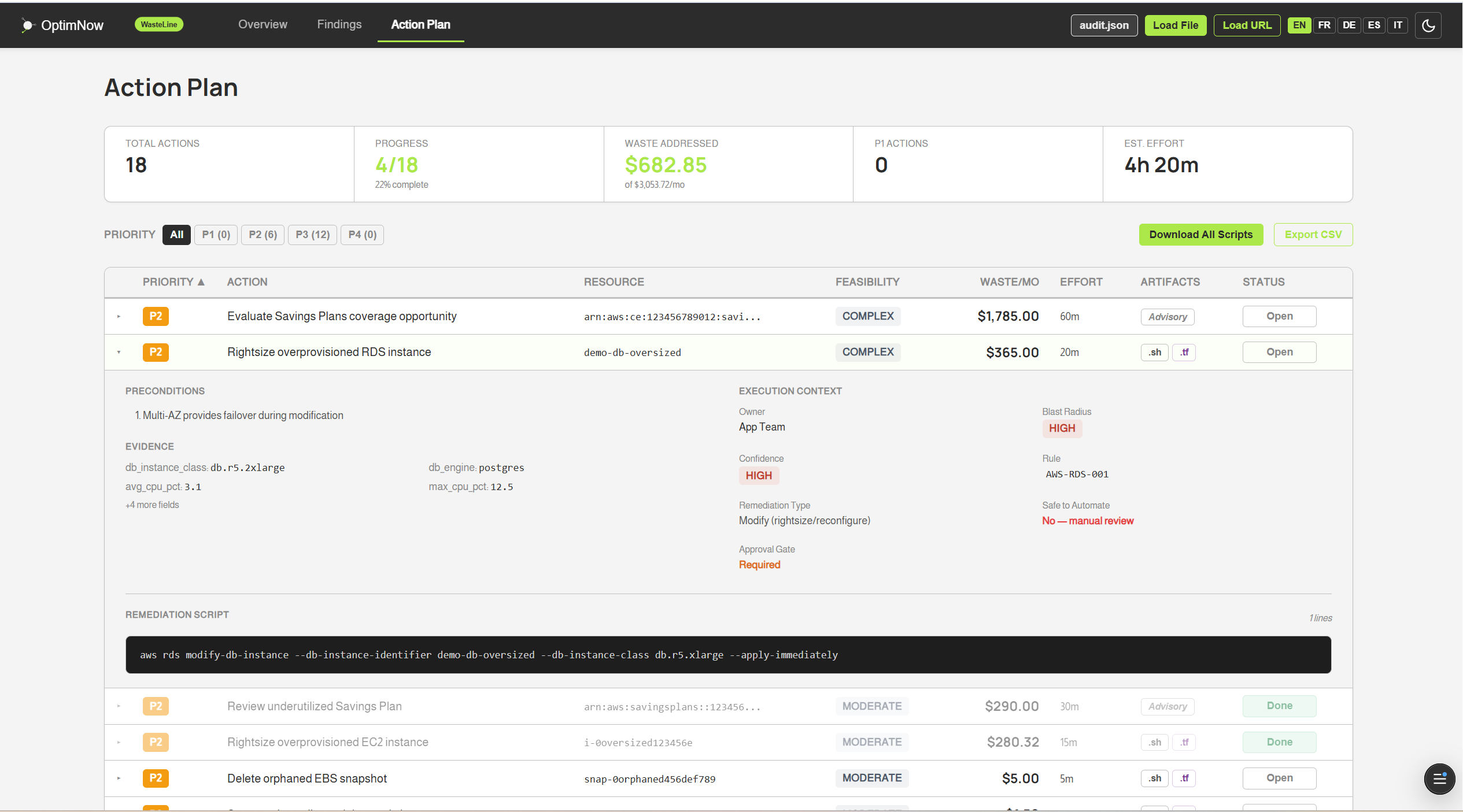This screenshot has width=1463, height=812.
Task: Mark orphaned EBS snapshot action status
Action: point(1279,778)
